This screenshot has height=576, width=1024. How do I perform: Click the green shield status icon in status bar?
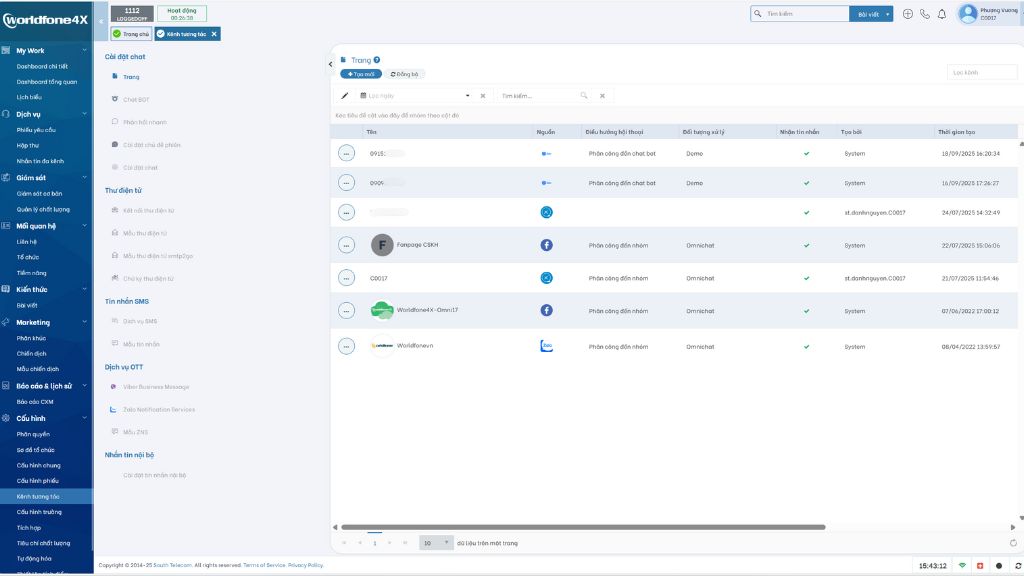click(962, 566)
